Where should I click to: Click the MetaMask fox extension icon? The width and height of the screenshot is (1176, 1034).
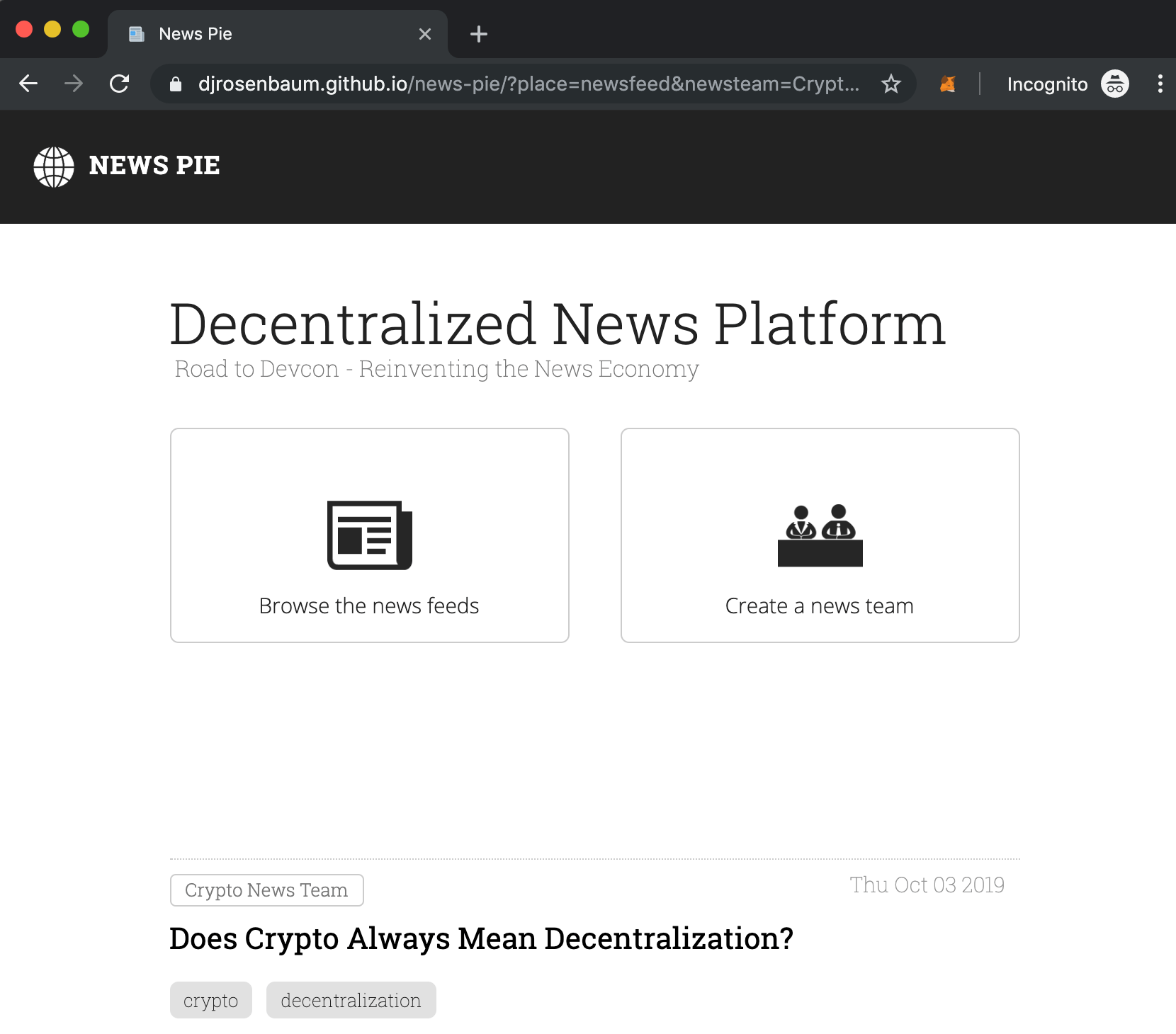click(x=947, y=84)
